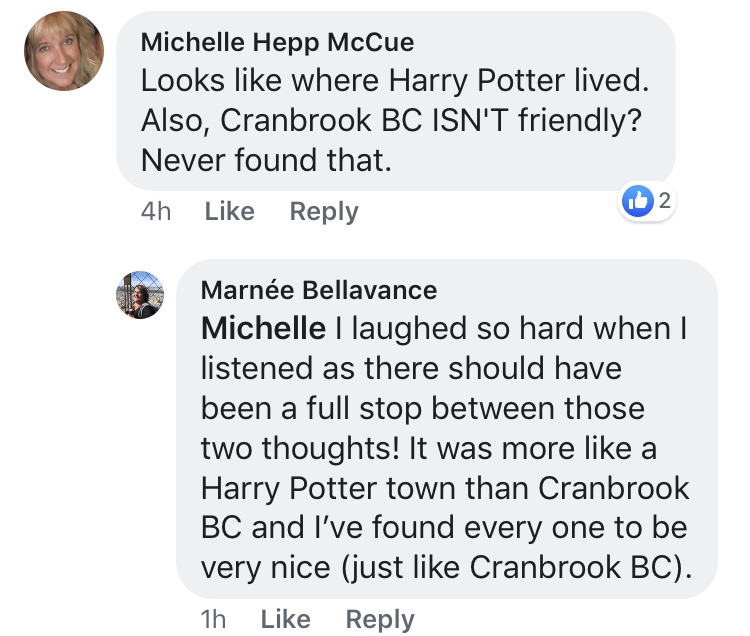The width and height of the screenshot is (750, 636).
Task: Click the 1h timestamp
Action: pyautogui.click(x=213, y=619)
